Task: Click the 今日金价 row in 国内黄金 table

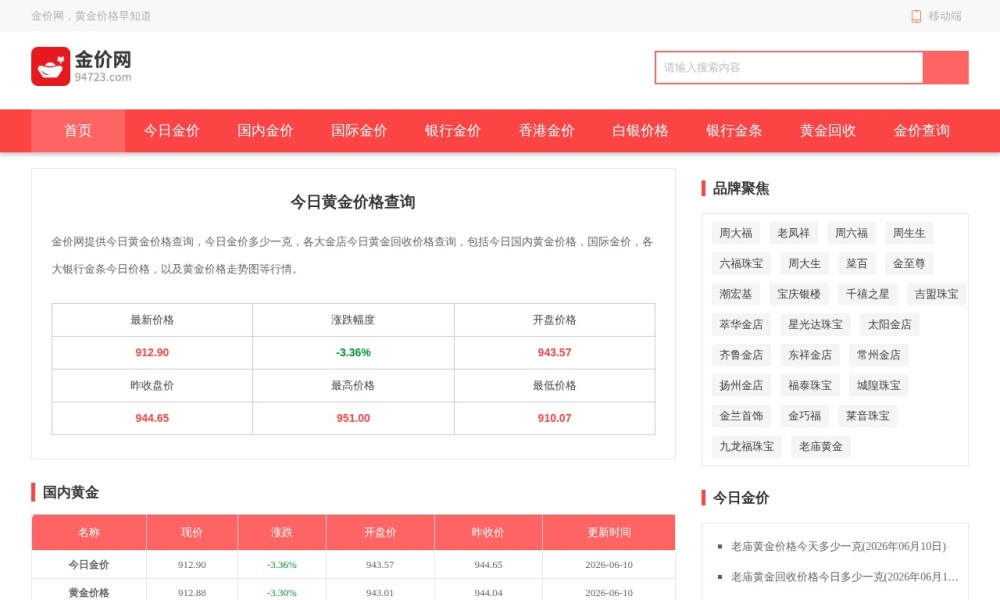Action: tap(353, 564)
